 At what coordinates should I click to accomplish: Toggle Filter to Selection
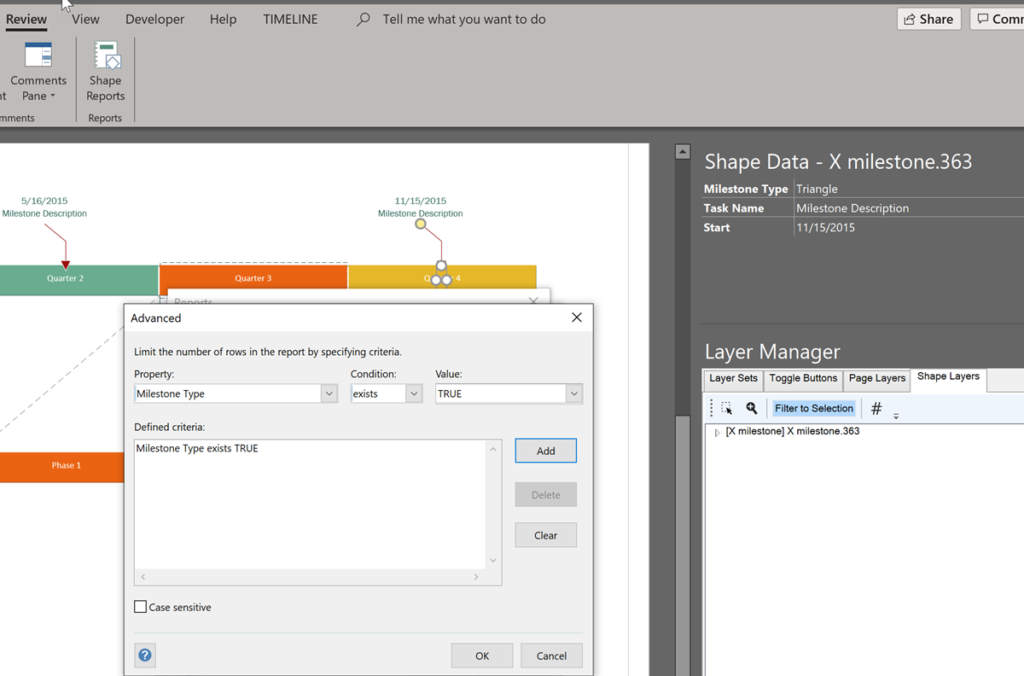click(814, 408)
